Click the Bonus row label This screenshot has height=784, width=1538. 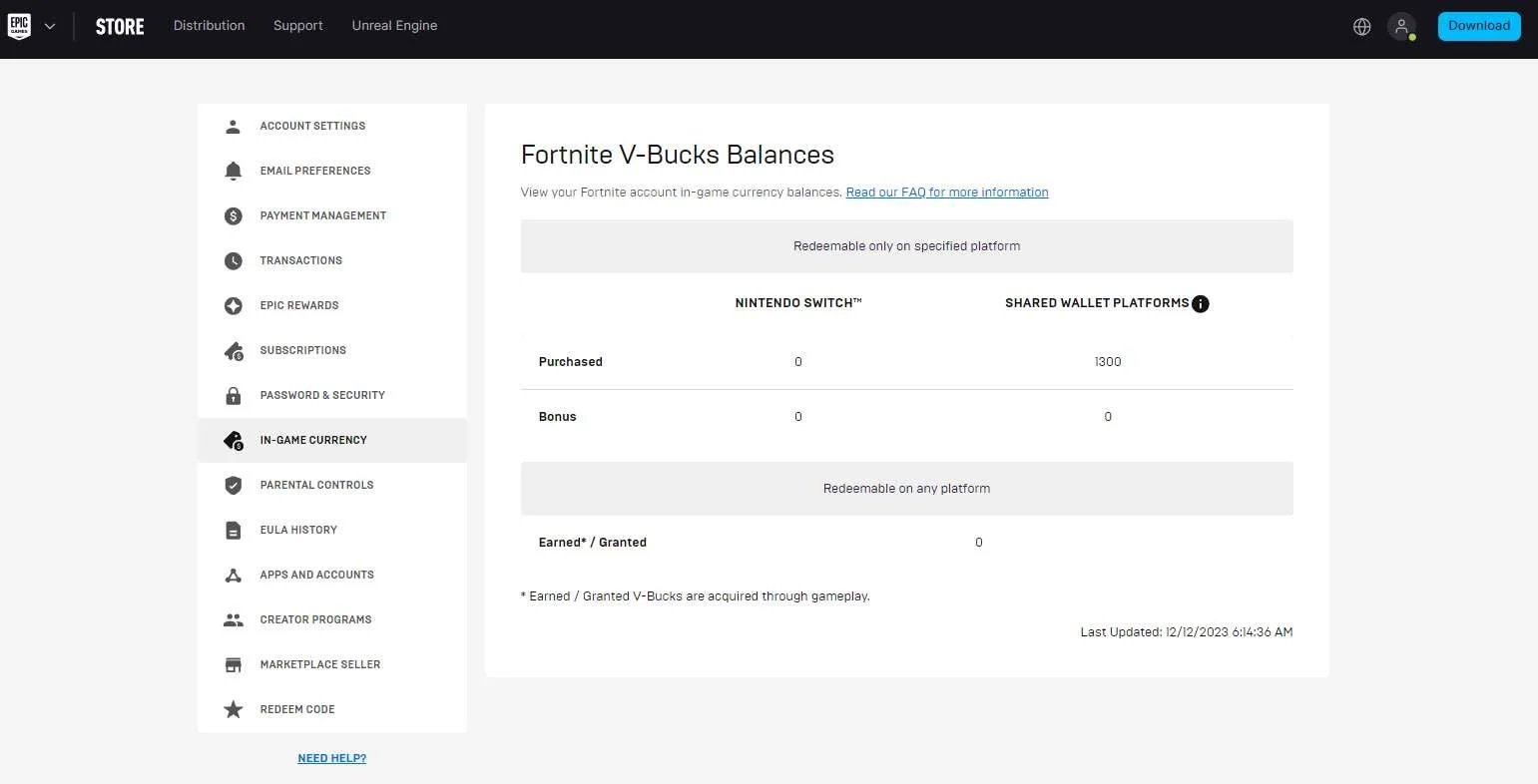coord(558,417)
